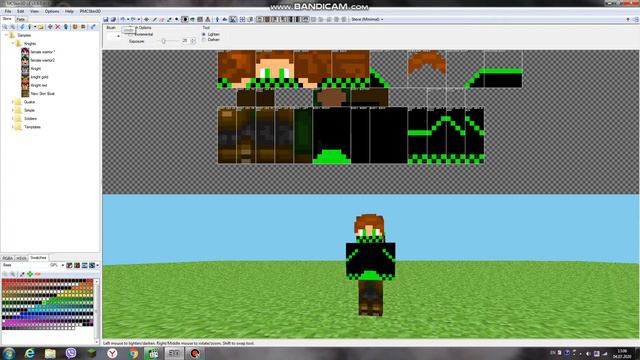Open the View menu

tap(34, 11)
